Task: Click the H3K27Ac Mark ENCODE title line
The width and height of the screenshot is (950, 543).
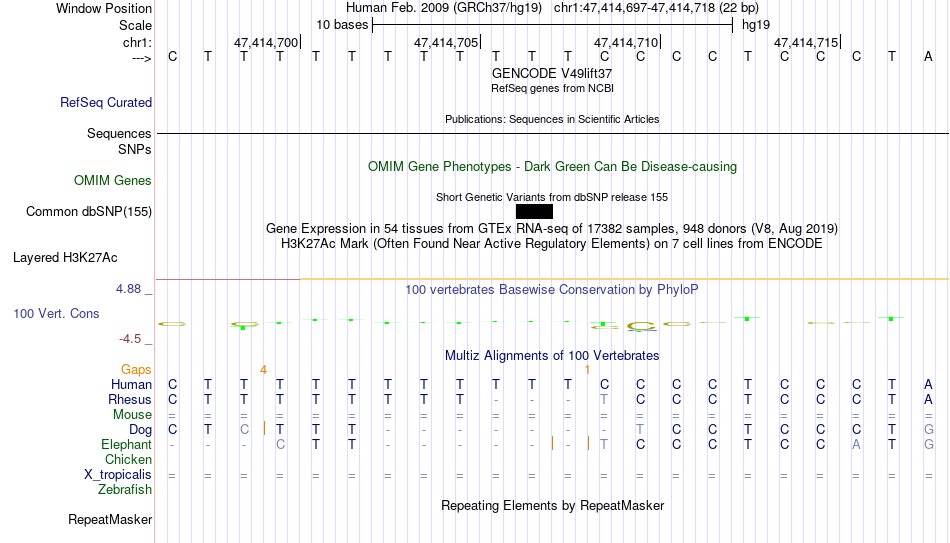Action: 552,244
